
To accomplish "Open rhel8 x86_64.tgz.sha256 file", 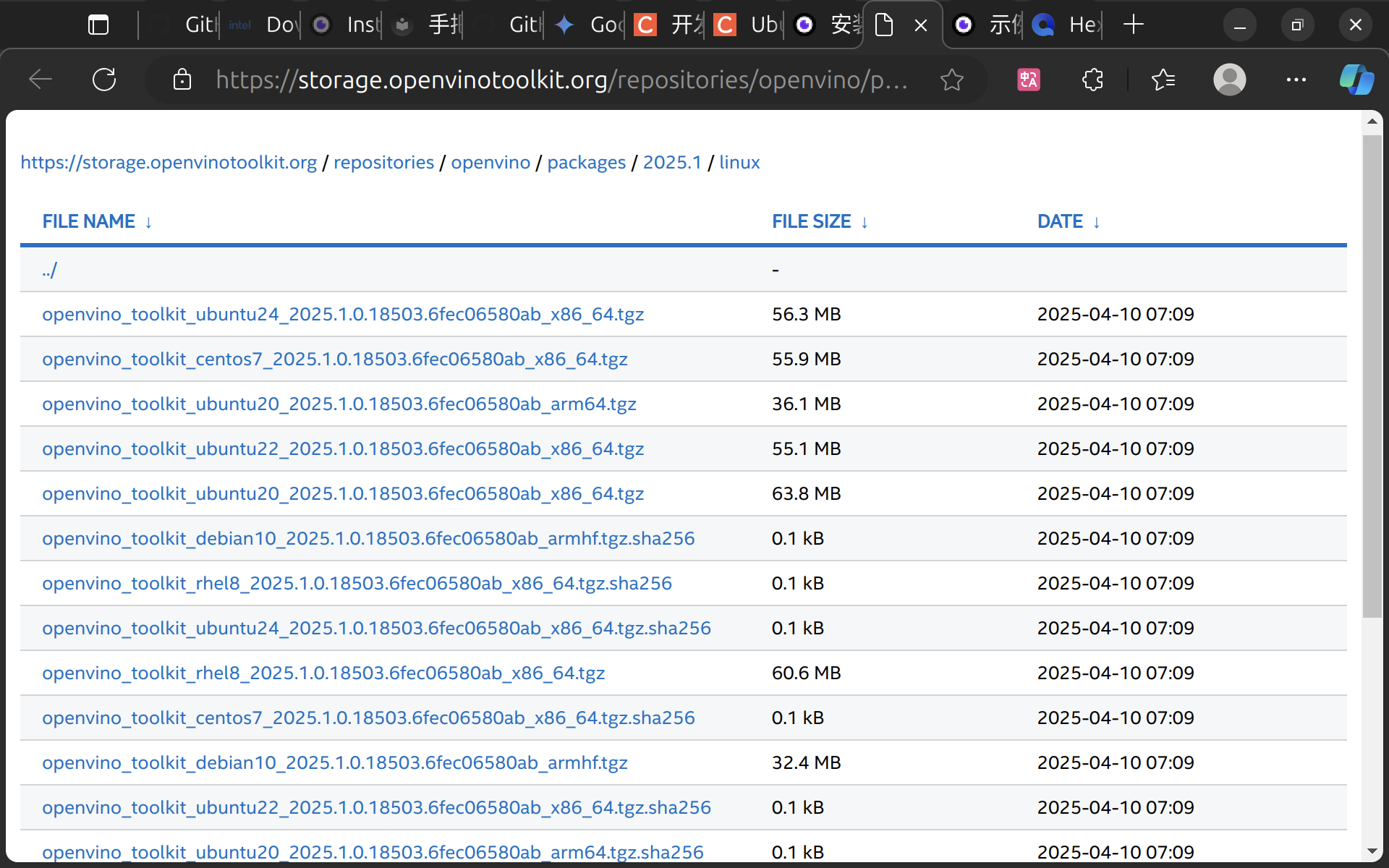I will (357, 583).
